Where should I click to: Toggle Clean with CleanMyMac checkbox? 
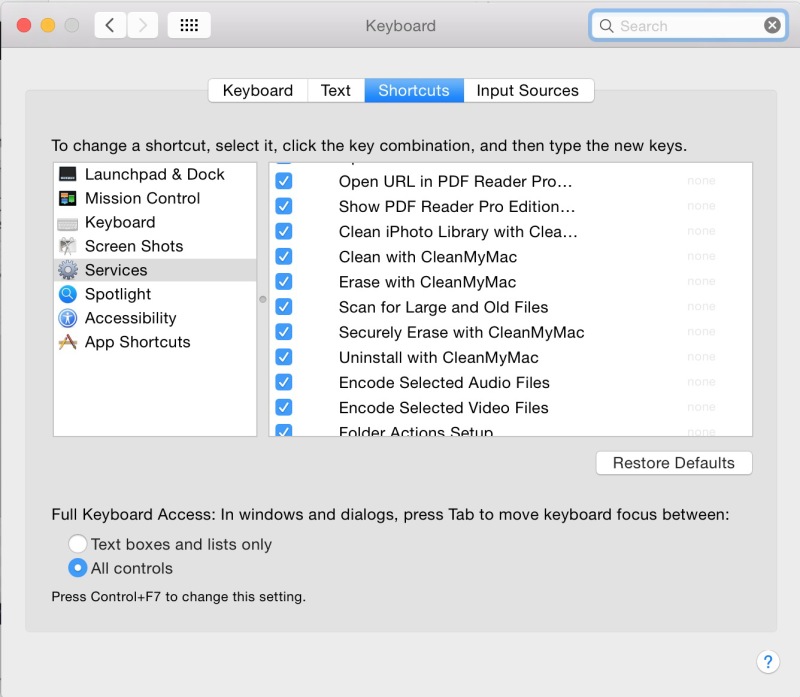(x=284, y=256)
